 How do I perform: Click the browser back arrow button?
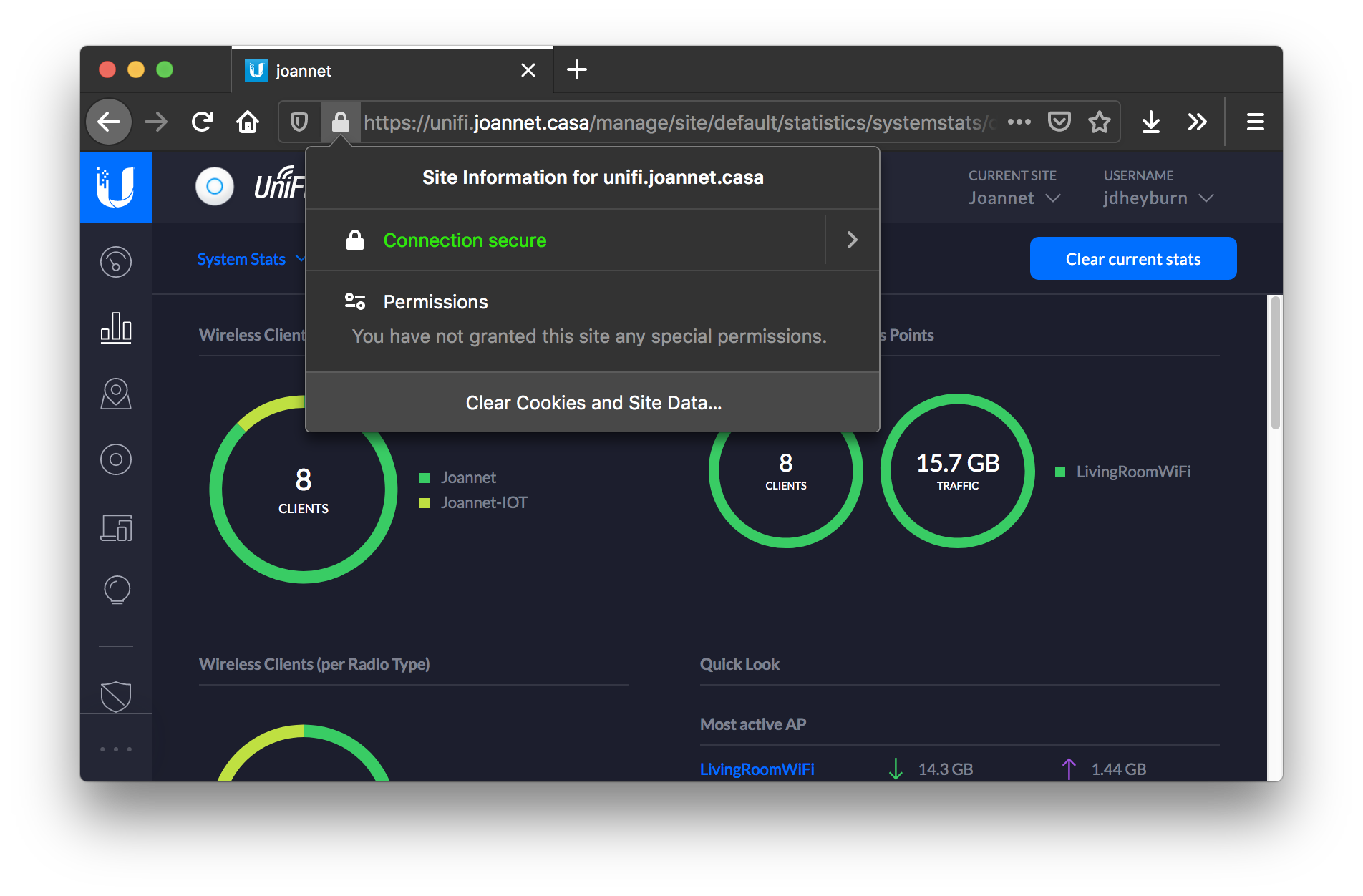(109, 122)
